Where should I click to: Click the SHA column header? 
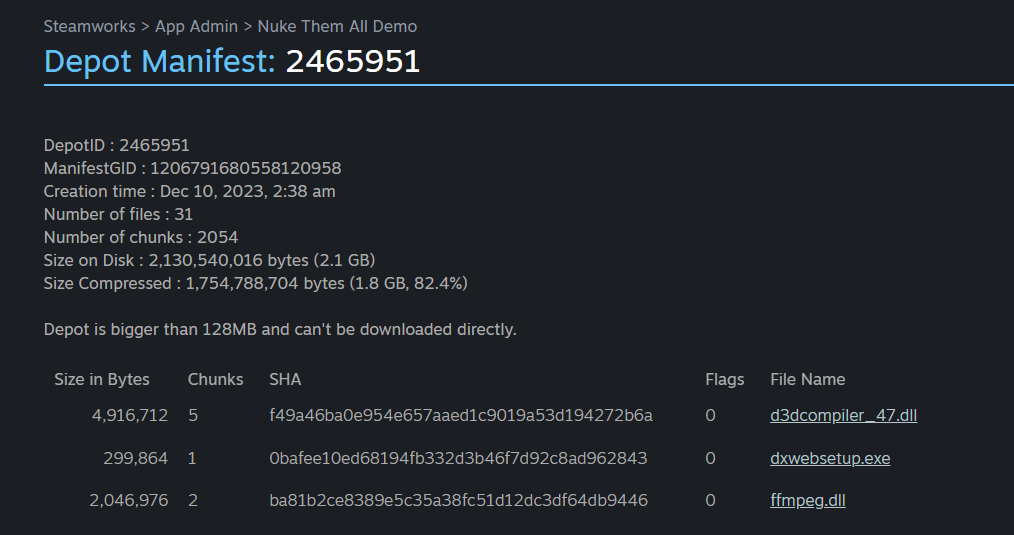(285, 379)
